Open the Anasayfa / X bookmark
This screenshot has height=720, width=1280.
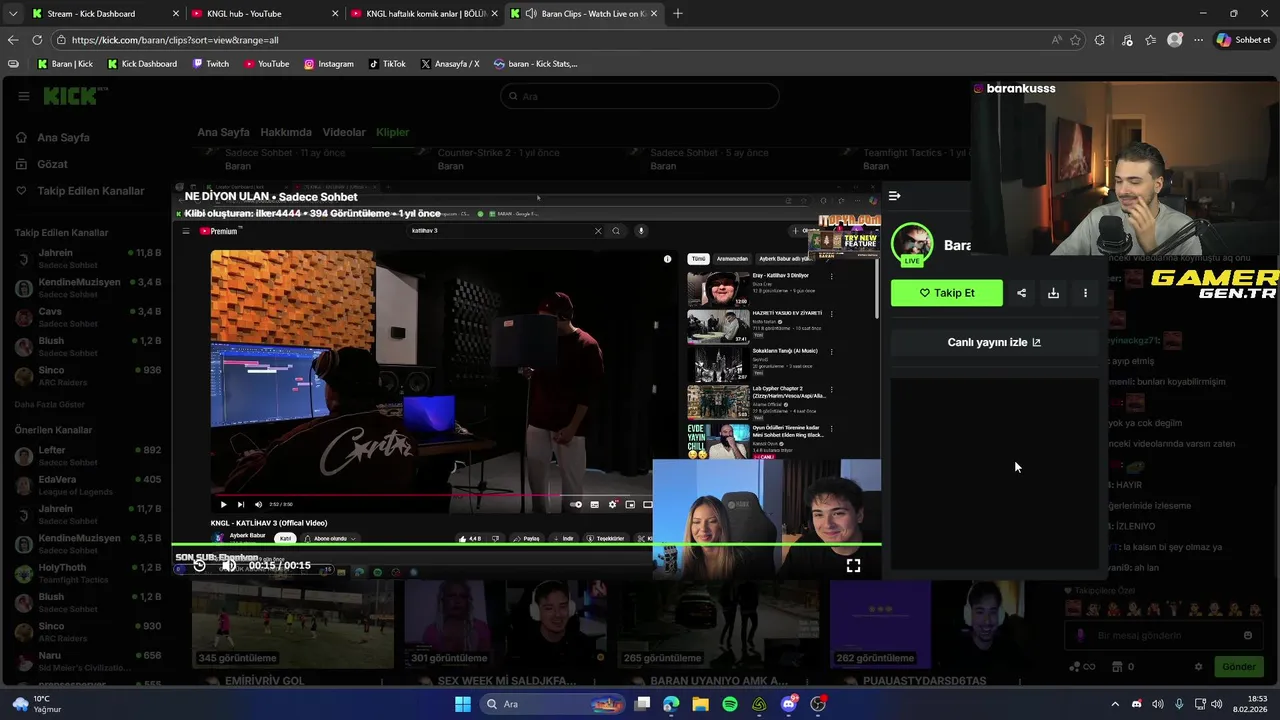coord(450,64)
